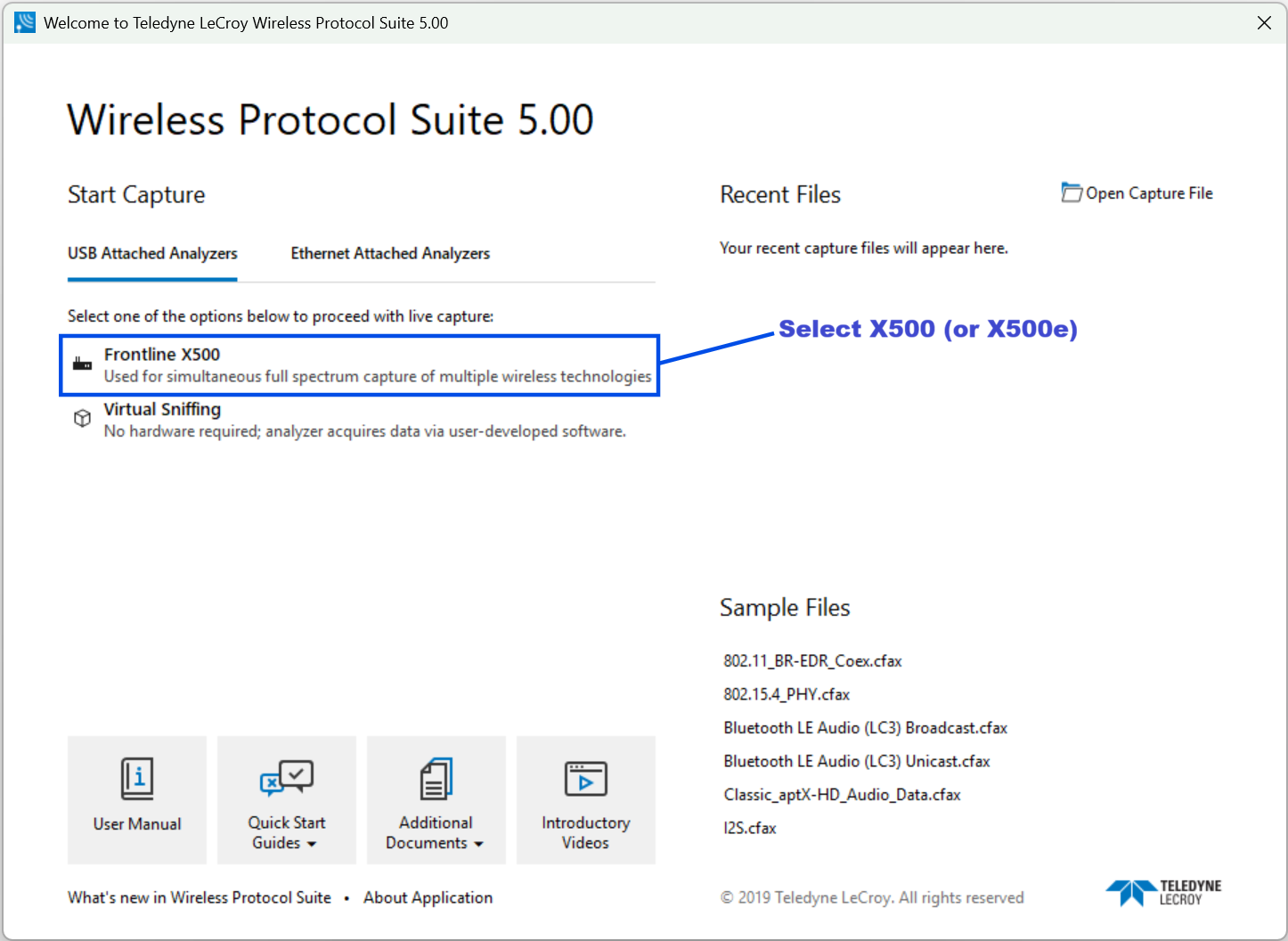1288x941 pixels.
Task: Choose the Virtual Sniffing capture option
Action: click(360, 420)
